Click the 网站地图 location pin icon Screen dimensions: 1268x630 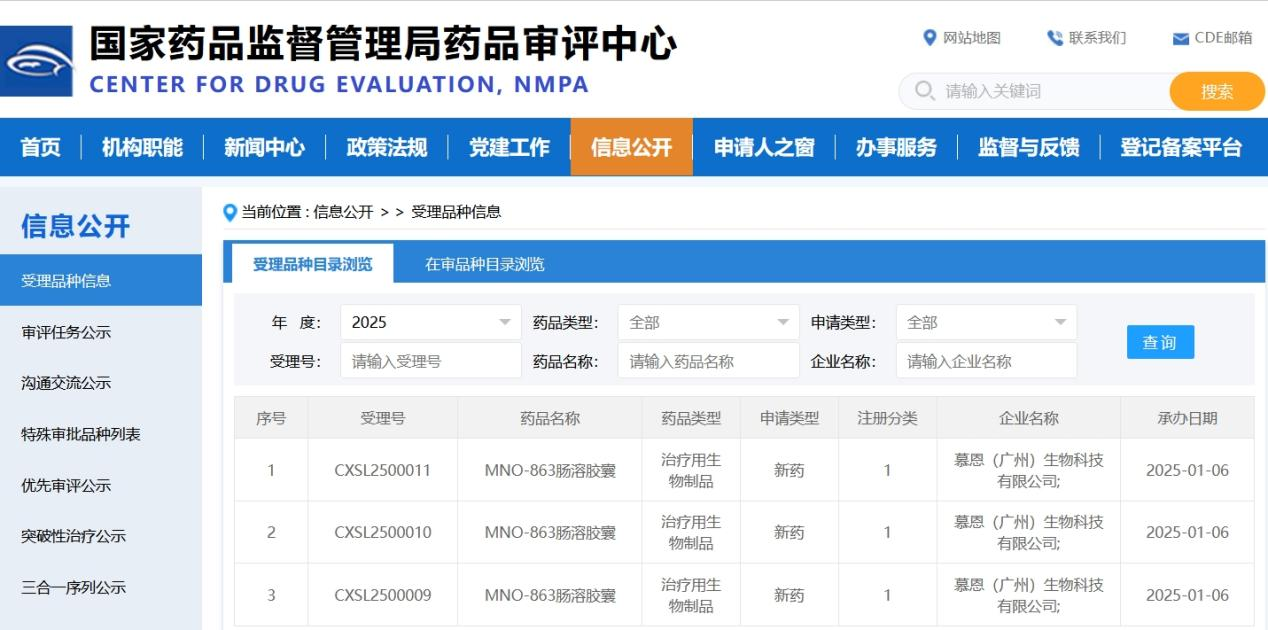[x=928, y=39]
